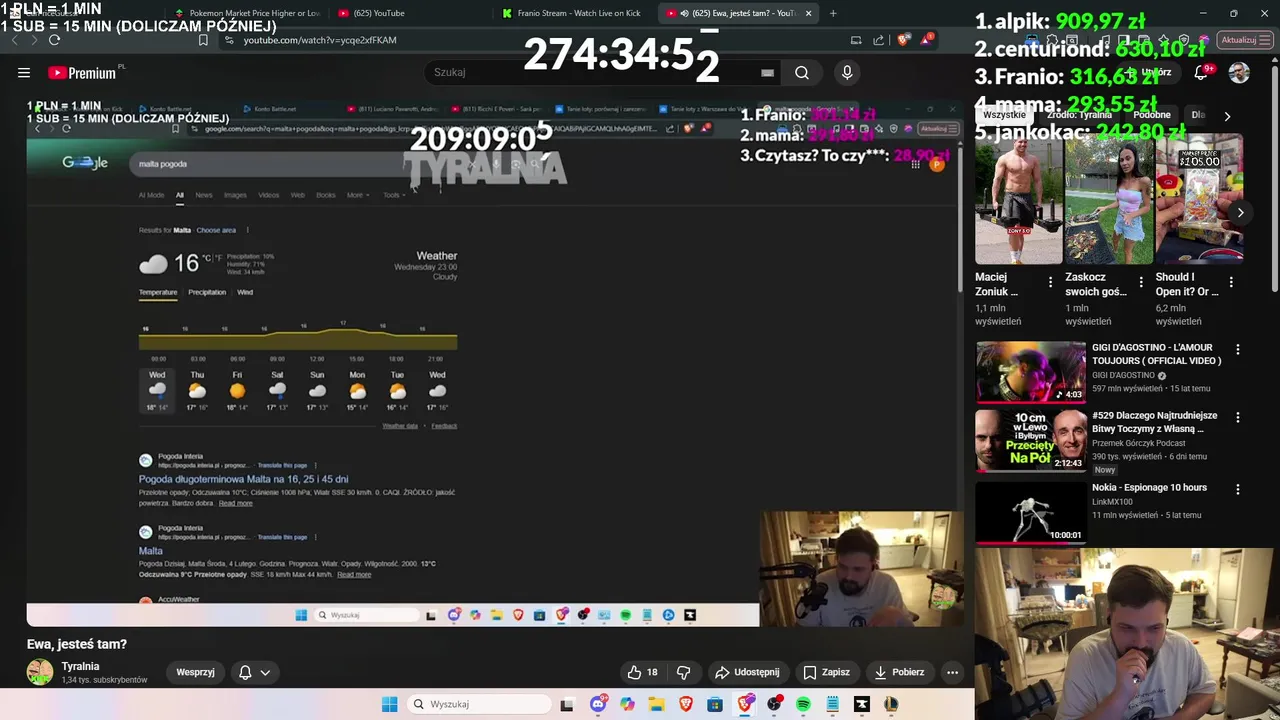
Task: Click the Udostępnij share button
Action: tap(747, 672)
